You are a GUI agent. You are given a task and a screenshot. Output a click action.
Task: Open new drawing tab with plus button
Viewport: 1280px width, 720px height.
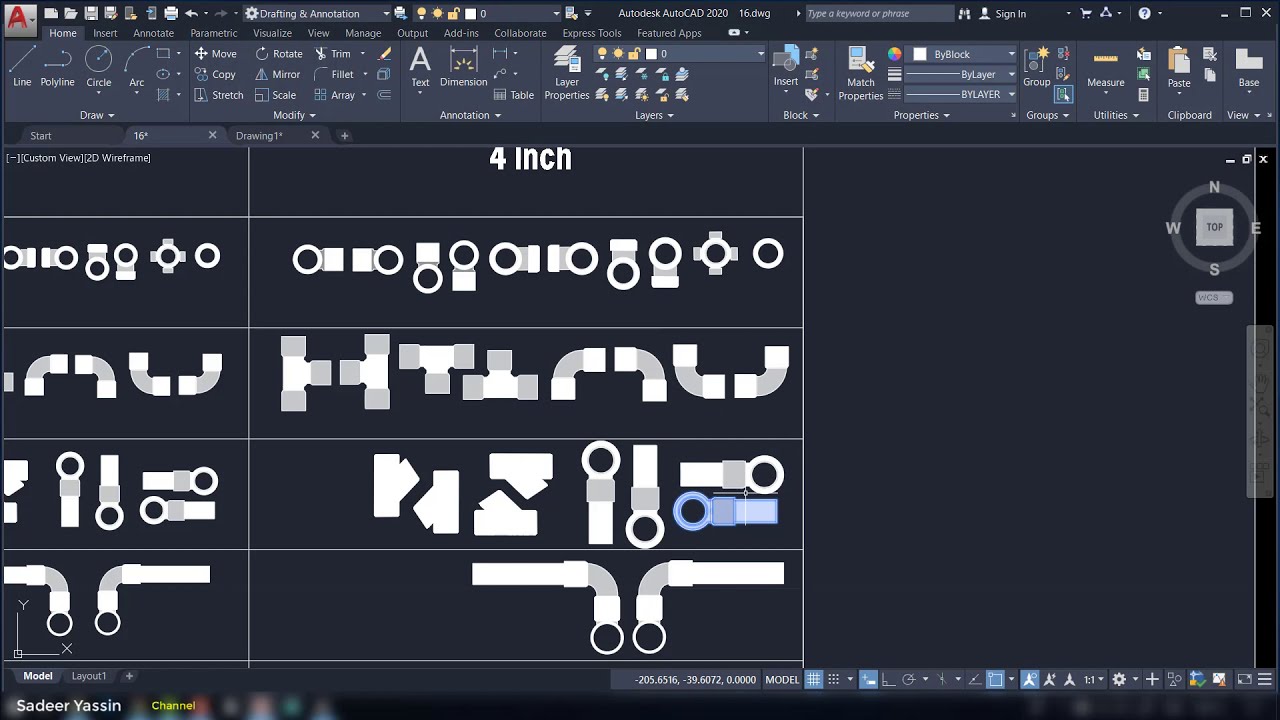point(344,135)
